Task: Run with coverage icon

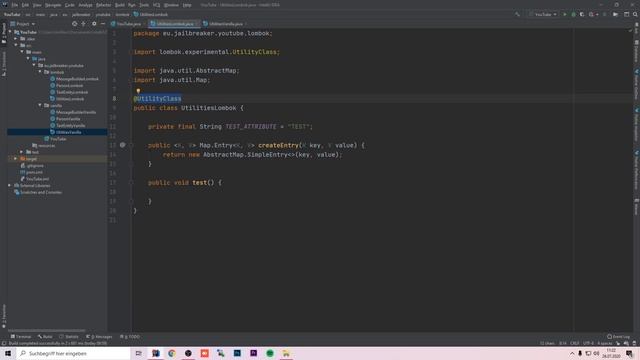Action: tap(582, 14)
